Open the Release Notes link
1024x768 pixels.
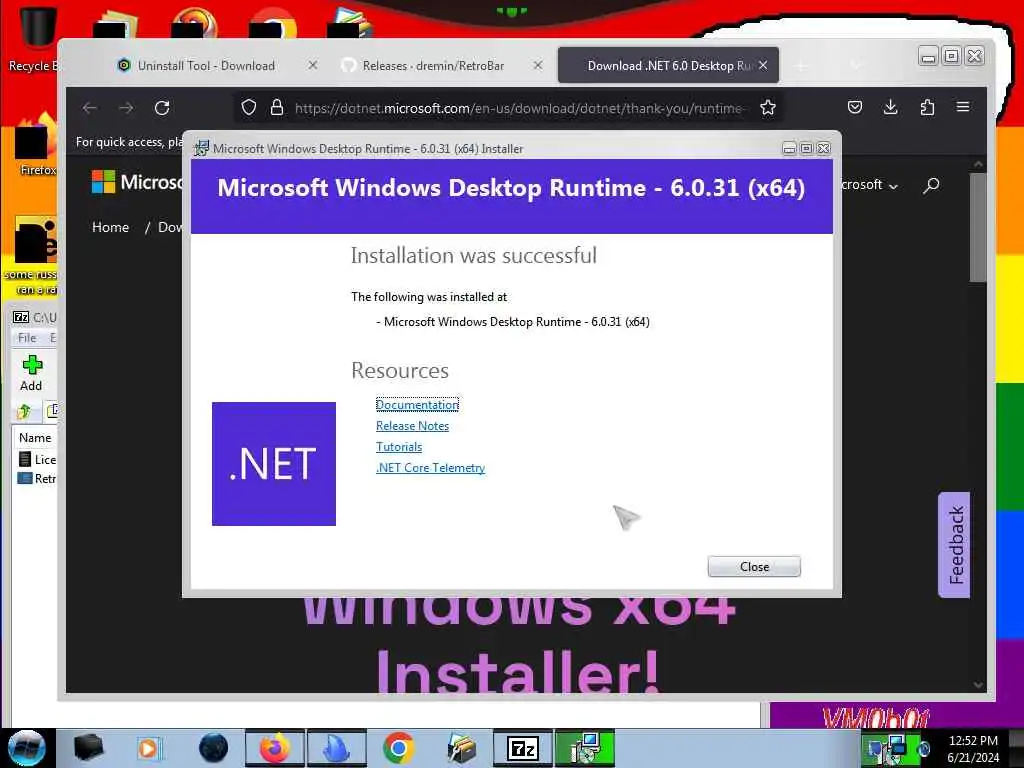[412, 426]
